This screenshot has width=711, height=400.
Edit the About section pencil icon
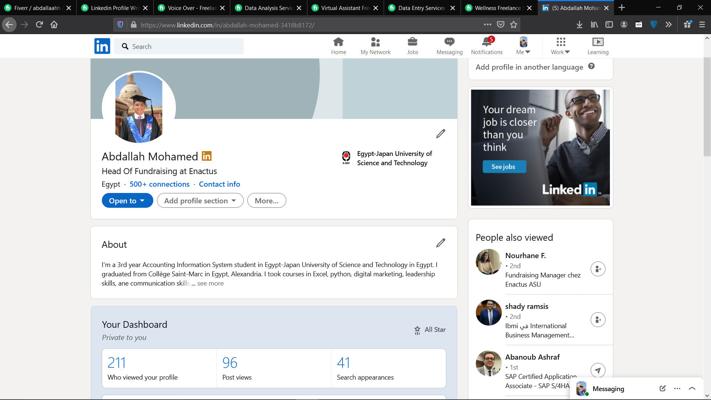pyautogui.click(x=440, y=243)
